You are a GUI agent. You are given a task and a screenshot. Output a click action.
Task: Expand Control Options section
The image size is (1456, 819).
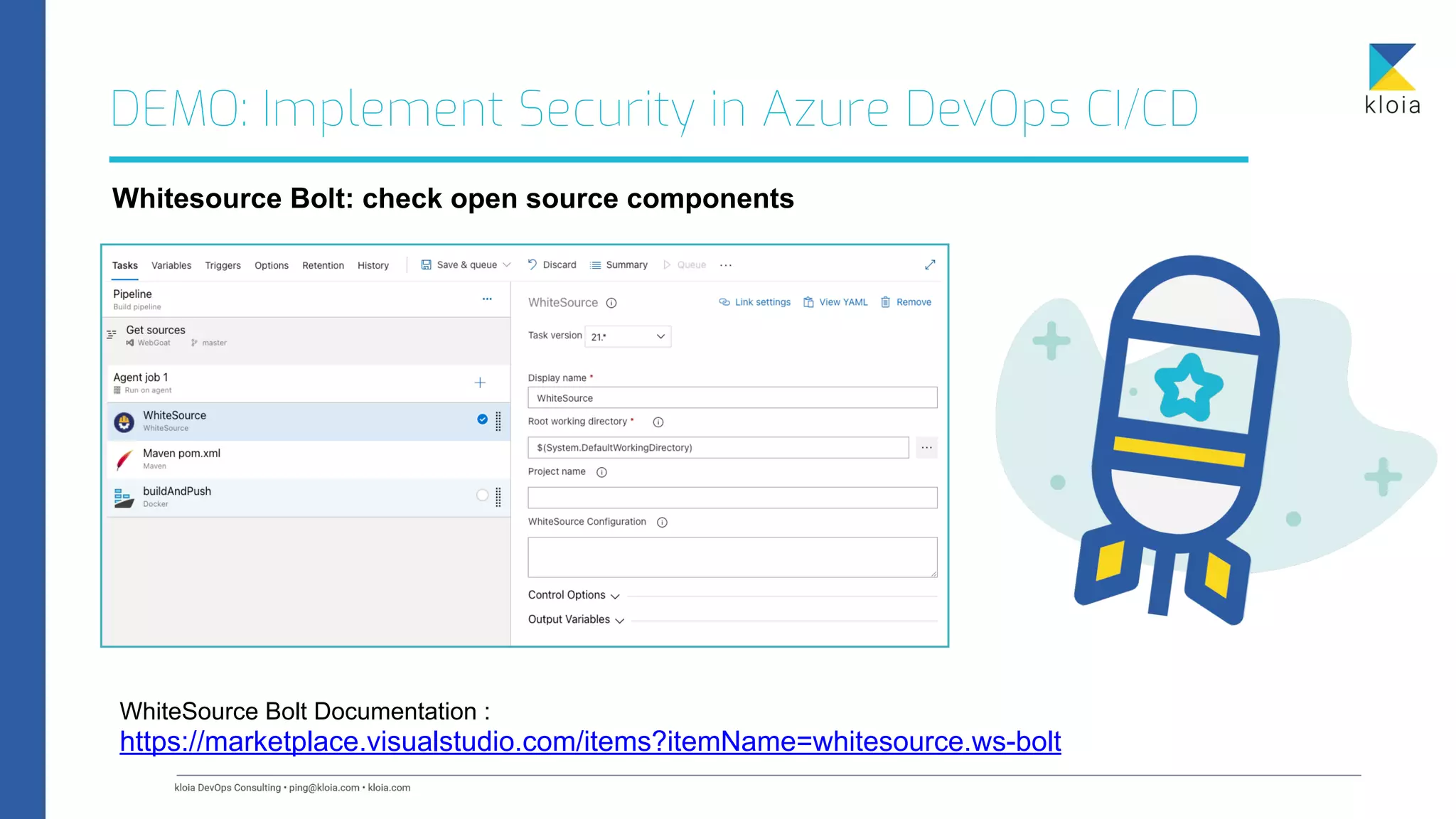(x=574, y=595)
